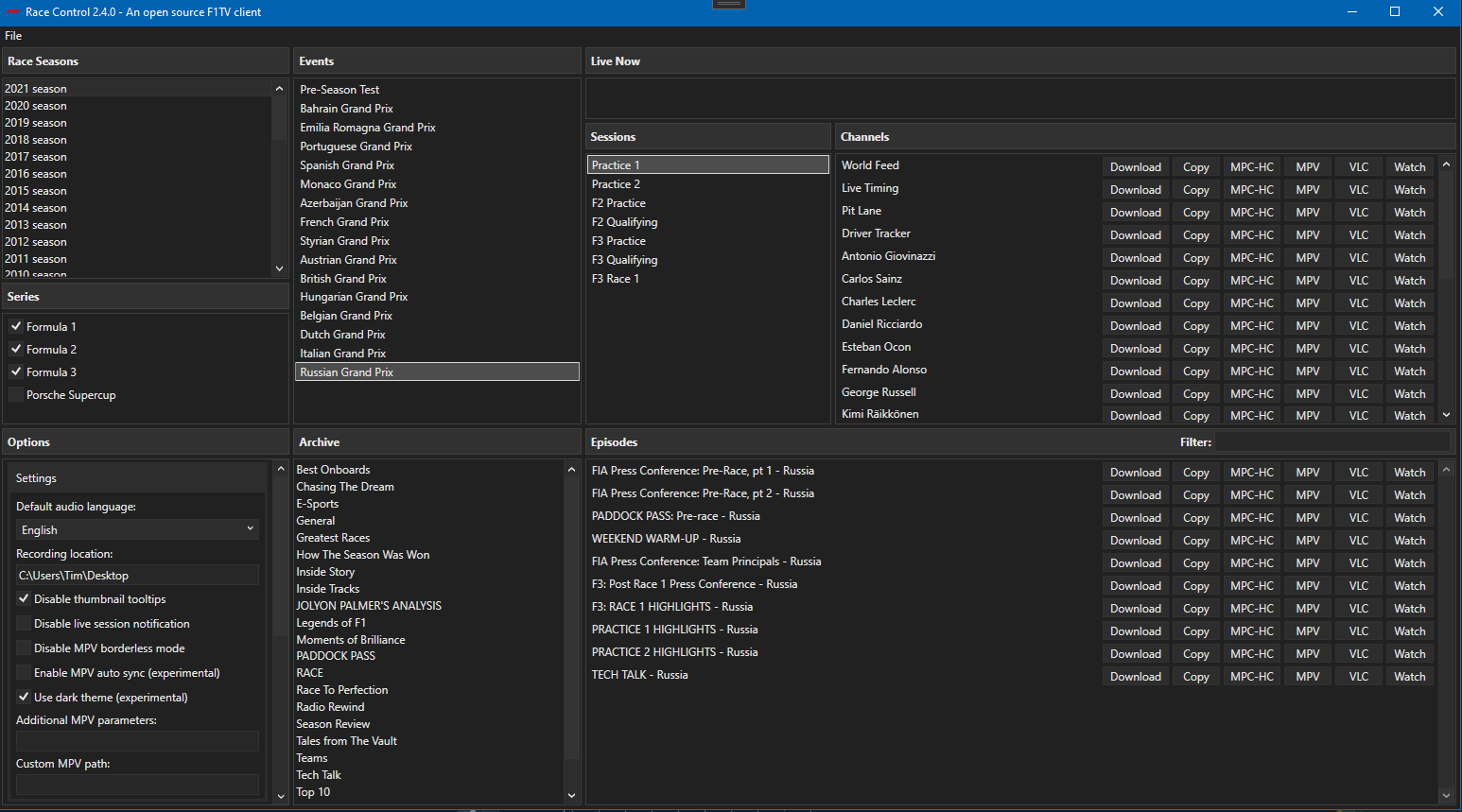Select the F2 Qualifying session
The height and width of the screenshot is (812, 1462).
(x=707, y=222)
